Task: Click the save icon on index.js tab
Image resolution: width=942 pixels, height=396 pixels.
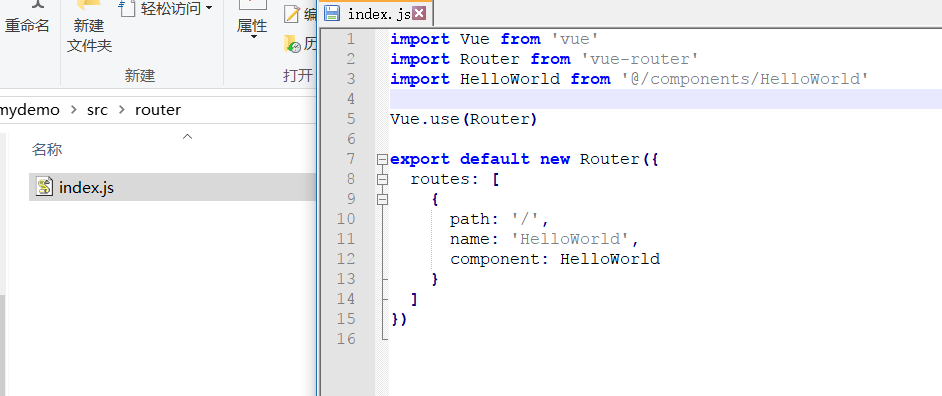Action: tap(332, 13)
